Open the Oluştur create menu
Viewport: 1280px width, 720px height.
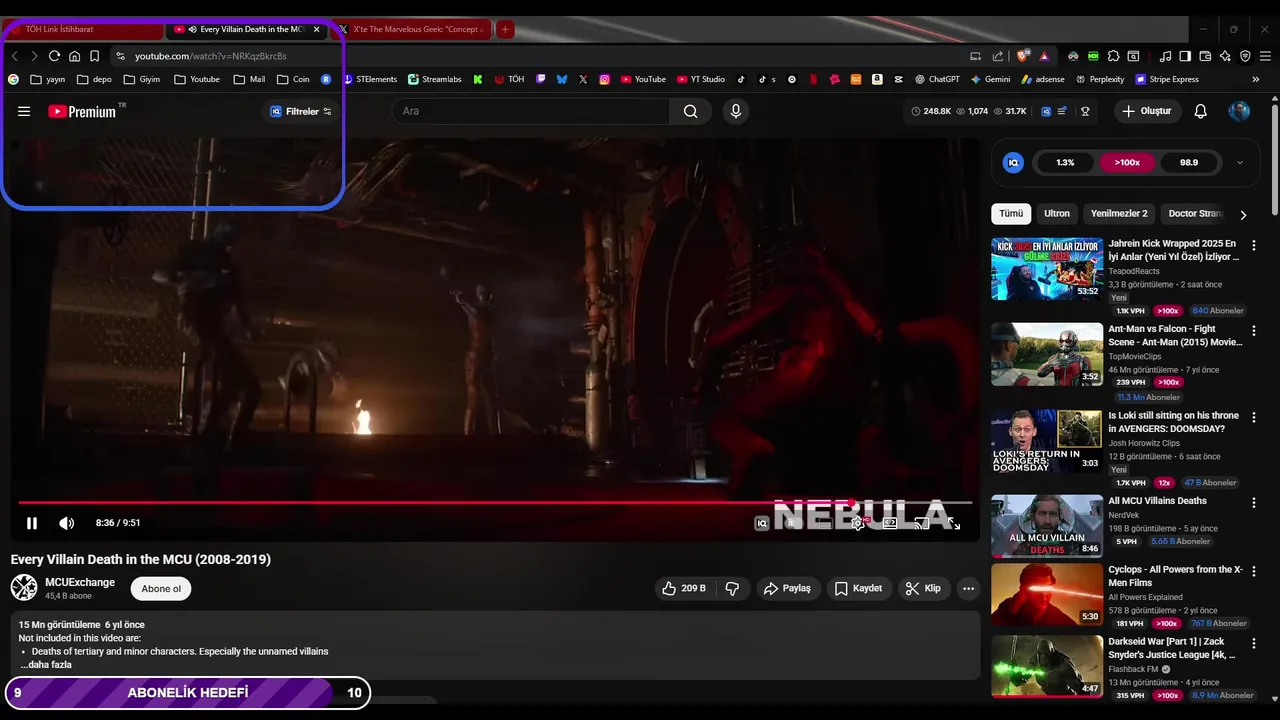pos(1146,111)
